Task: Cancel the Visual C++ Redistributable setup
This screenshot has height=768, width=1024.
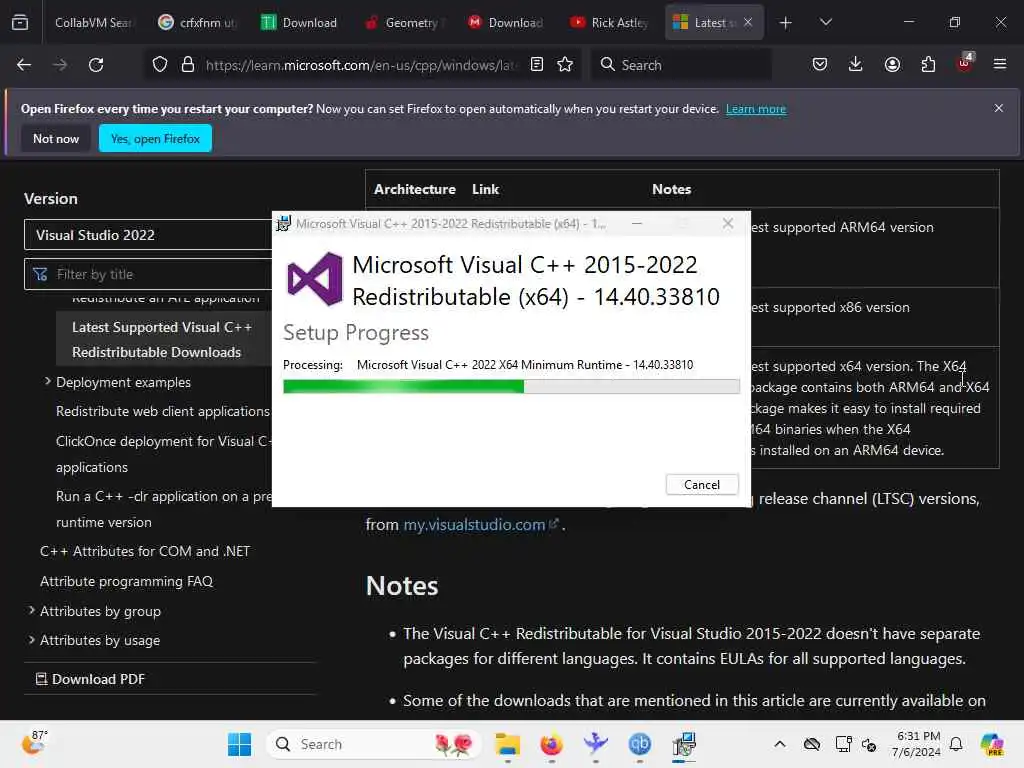Action: tap(702, 485)
